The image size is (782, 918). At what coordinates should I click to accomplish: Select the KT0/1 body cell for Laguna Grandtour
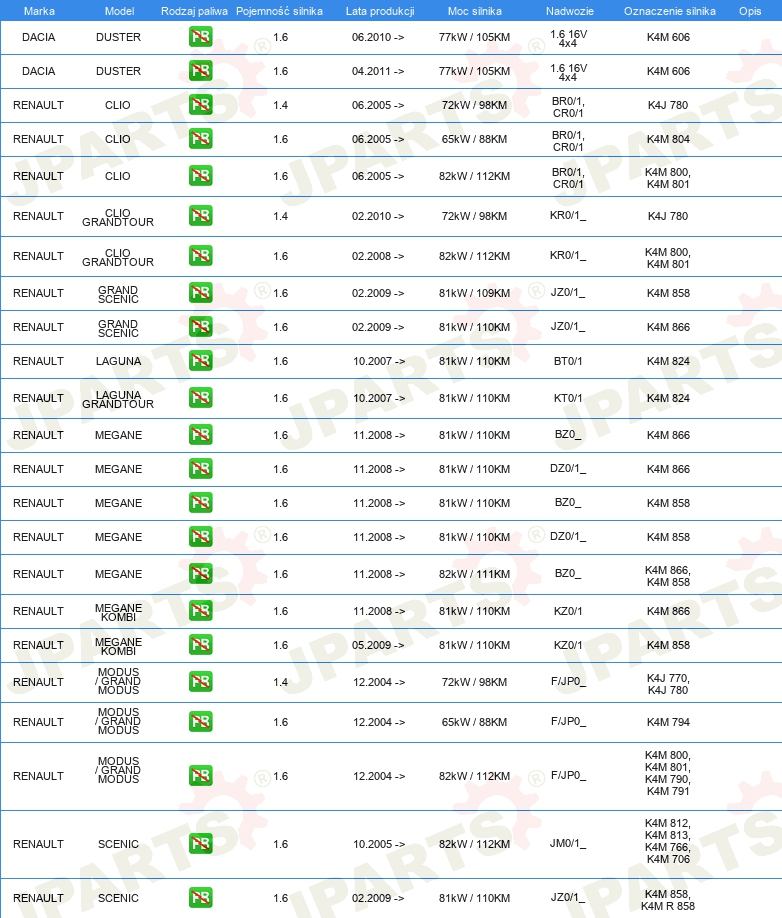(x=568, y=398)
